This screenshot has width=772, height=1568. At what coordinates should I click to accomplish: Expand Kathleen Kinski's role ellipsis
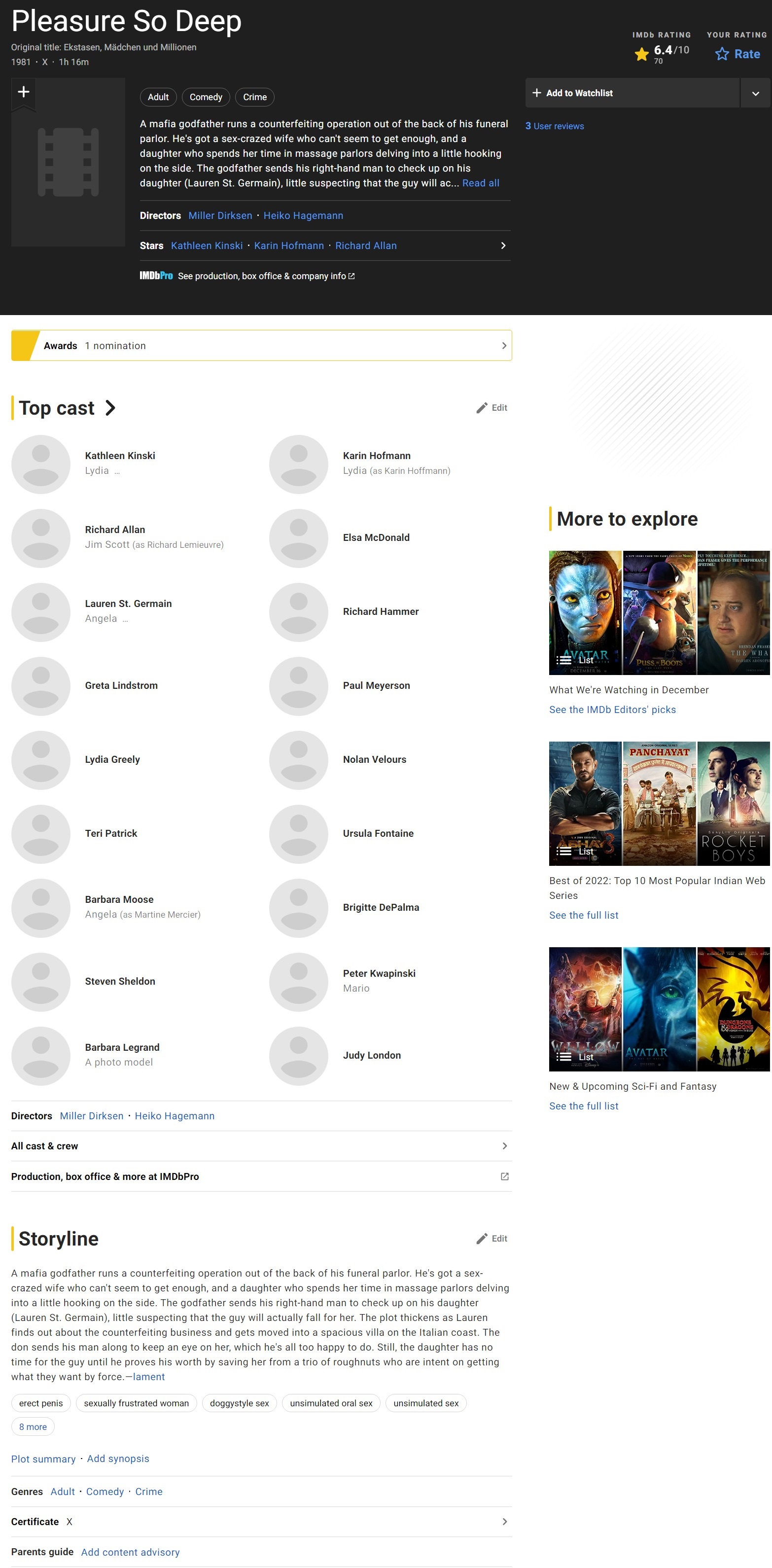pos(117,471)
